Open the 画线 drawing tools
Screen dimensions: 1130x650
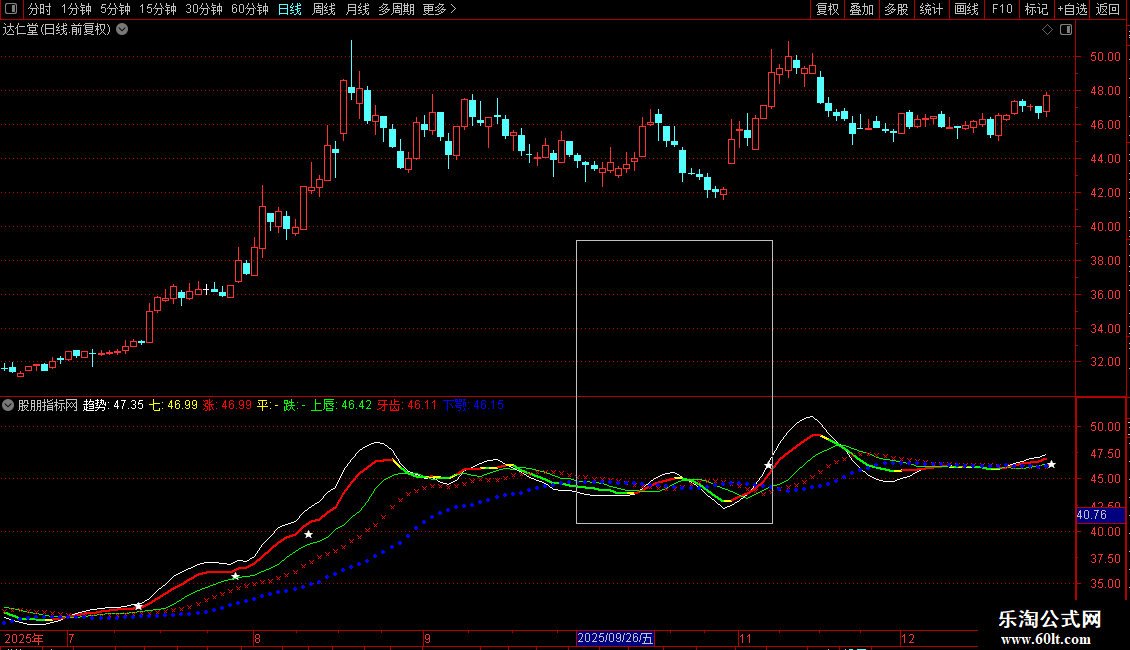(966, 9)
